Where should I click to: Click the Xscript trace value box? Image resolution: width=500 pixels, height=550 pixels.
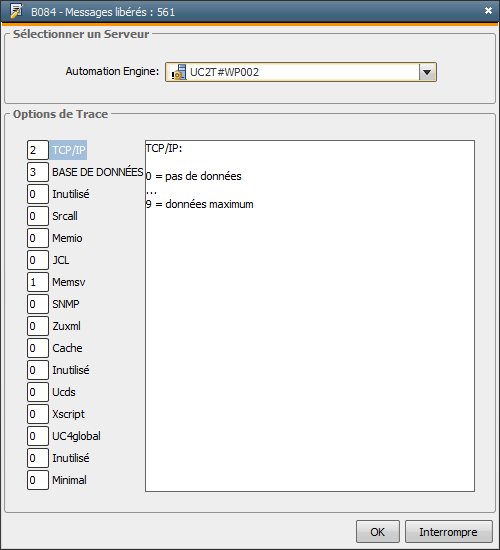tap(38, 414)
